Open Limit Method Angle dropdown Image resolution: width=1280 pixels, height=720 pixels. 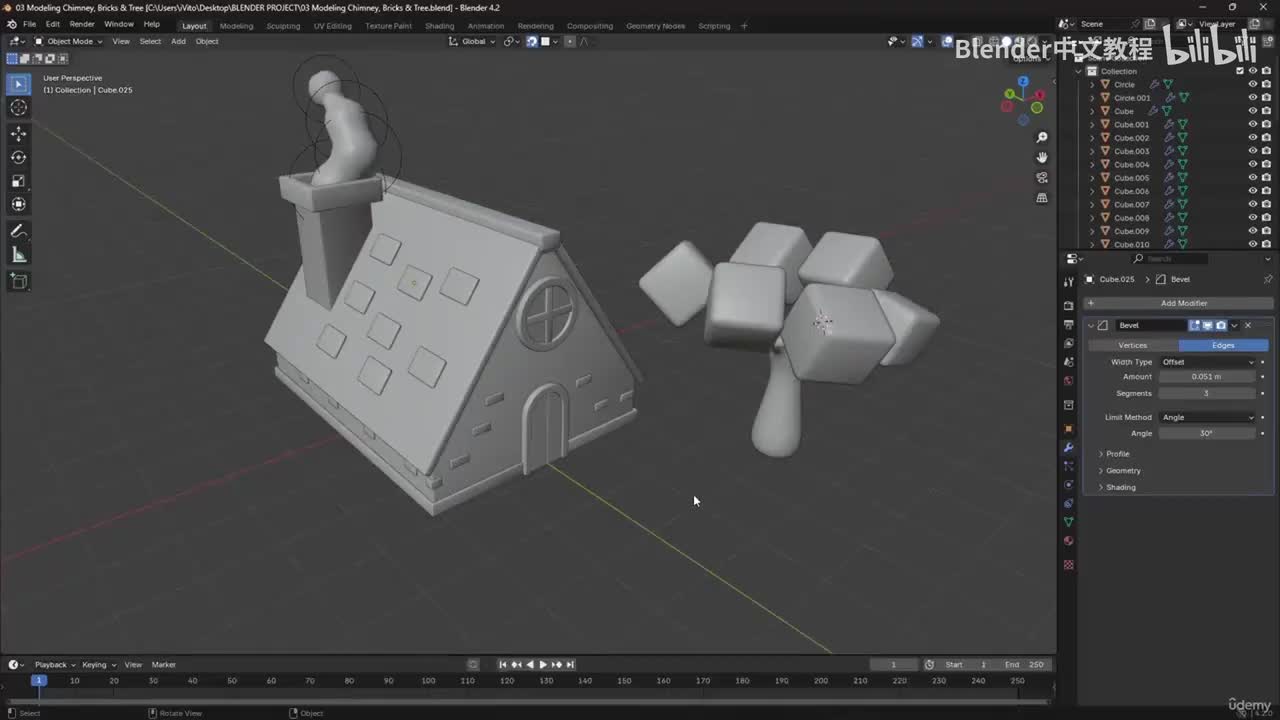coord(1207,417)
